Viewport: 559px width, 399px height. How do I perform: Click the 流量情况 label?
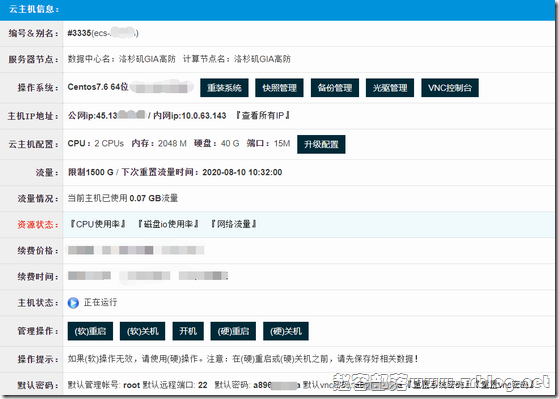[x=38, y=199]
